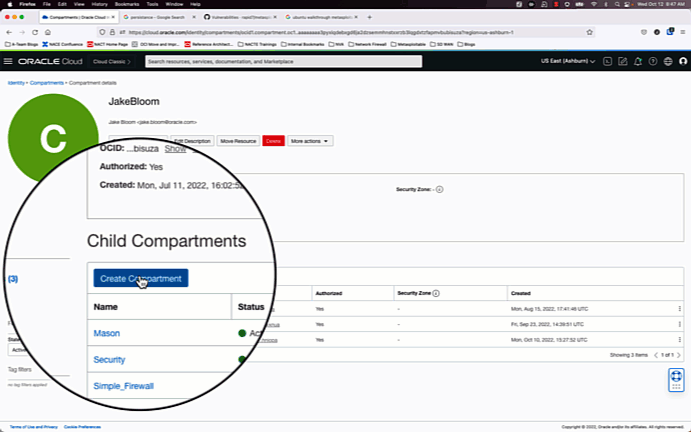Go to previous page of compartments table
This screenshot has height=432, width=691.
click(x=656, y=355)
